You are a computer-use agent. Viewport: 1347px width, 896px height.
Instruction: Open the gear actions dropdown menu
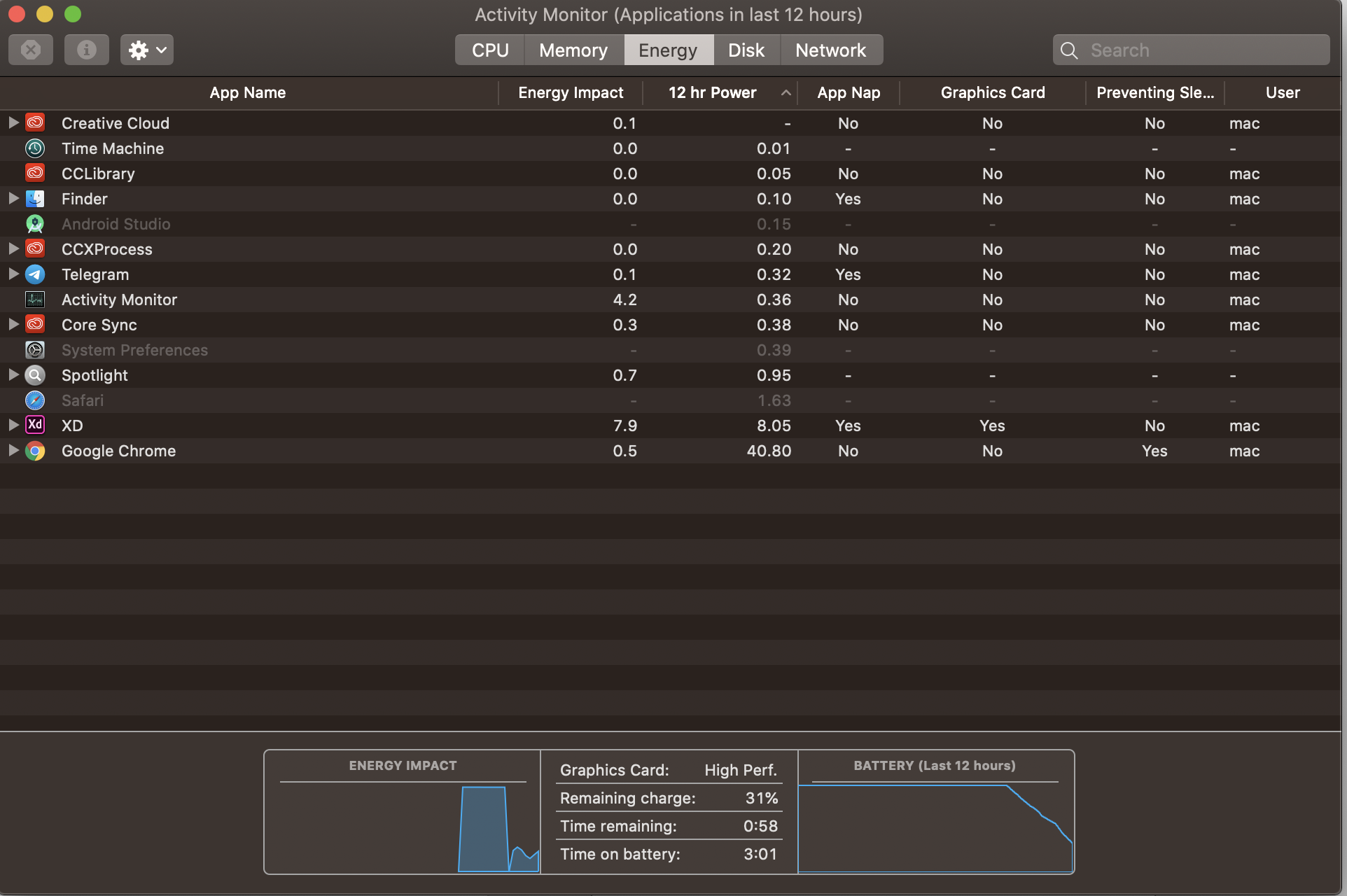pyautogui.click(x=147, y=50)
